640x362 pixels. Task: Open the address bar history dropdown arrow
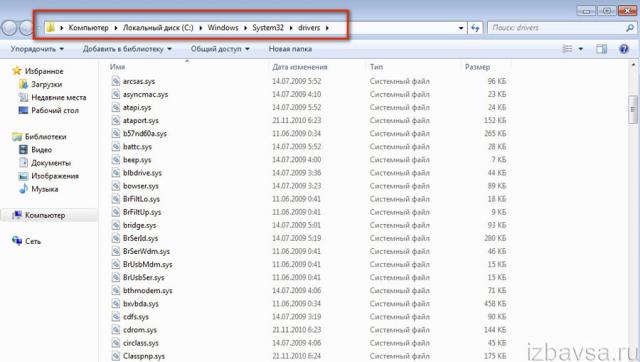[461, 28]
